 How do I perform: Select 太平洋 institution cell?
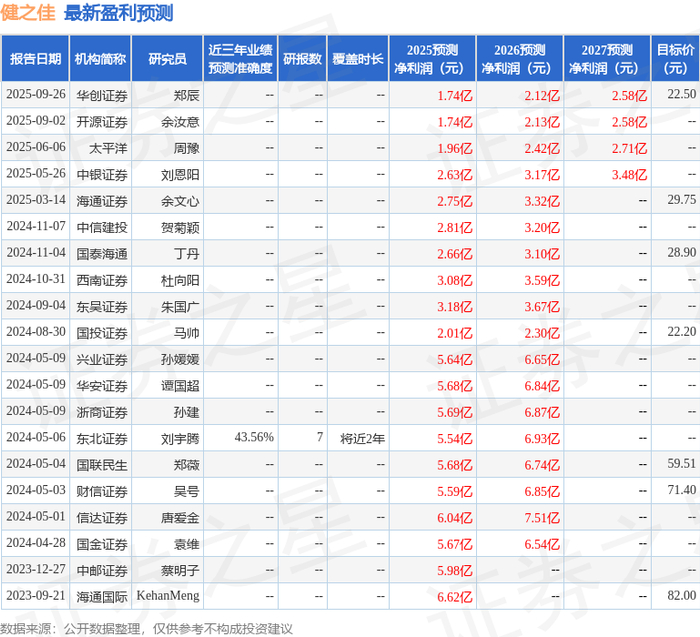(x=108, y=148)
